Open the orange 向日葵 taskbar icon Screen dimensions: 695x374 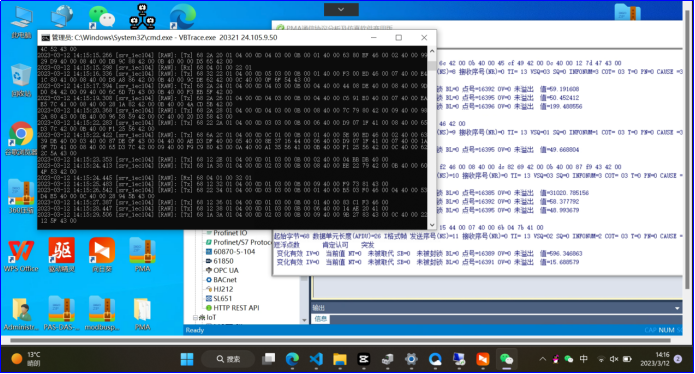483,359
